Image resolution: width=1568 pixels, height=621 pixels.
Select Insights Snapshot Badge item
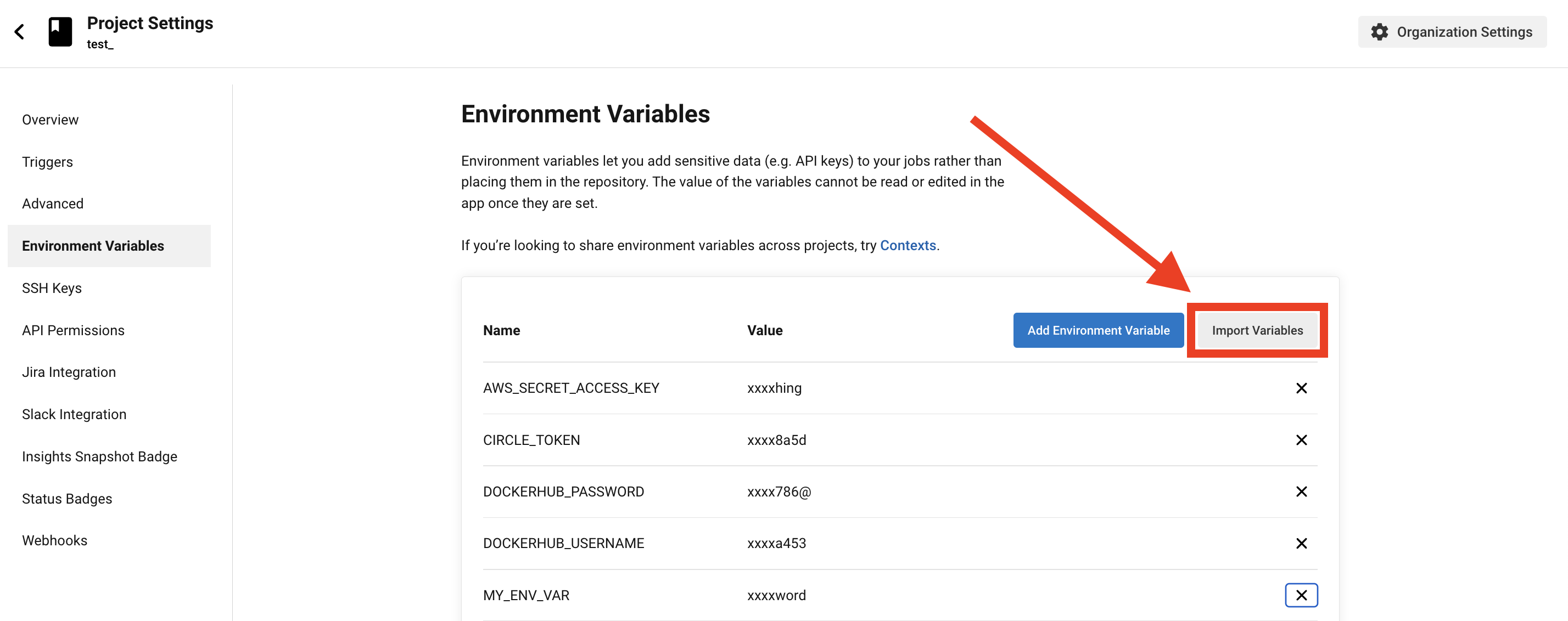pyautogui.click(x=99, y=456)
